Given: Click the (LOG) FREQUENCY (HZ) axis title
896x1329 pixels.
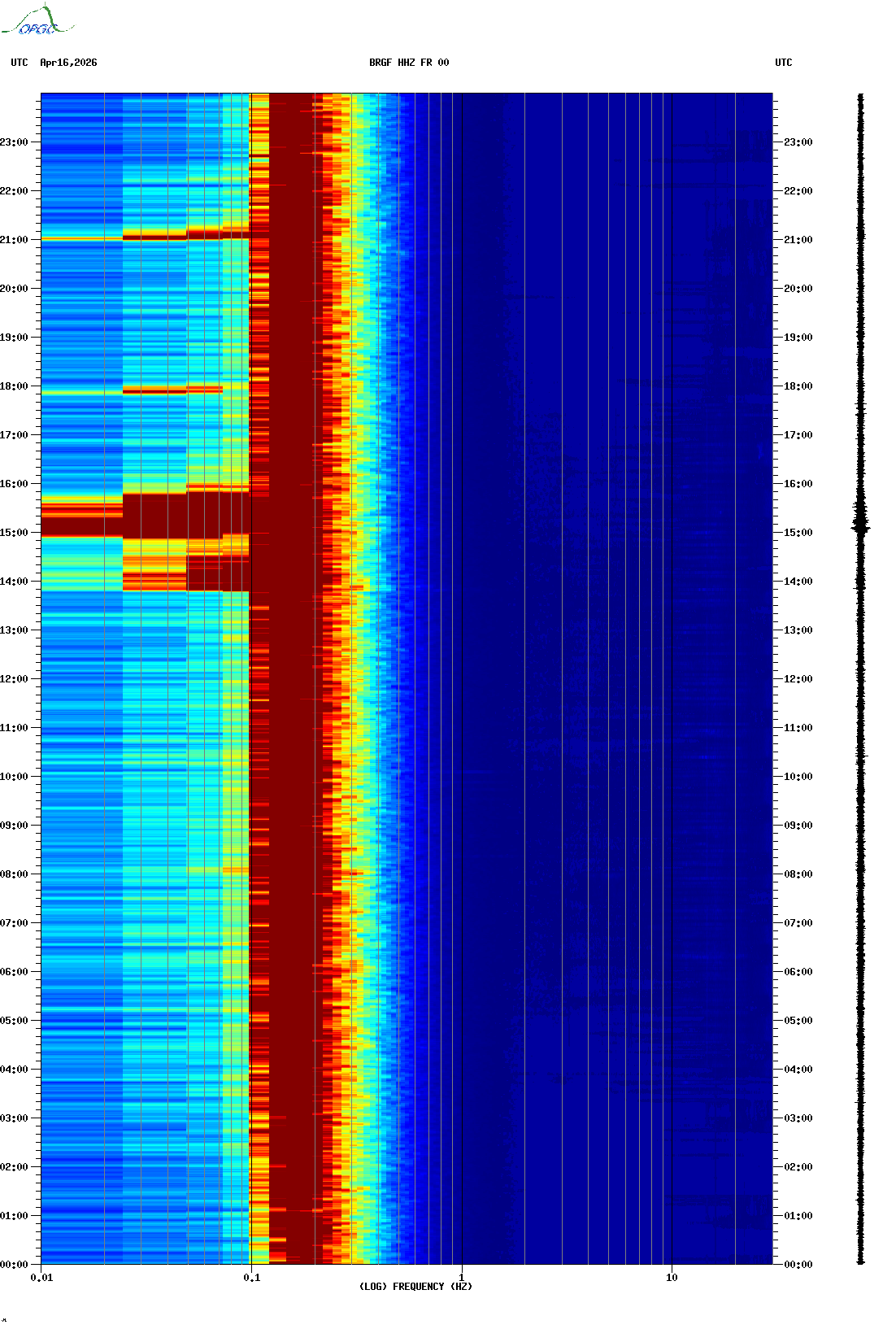Looking at the screenshot, I should pyautogui.click(x=415, y=1287).
